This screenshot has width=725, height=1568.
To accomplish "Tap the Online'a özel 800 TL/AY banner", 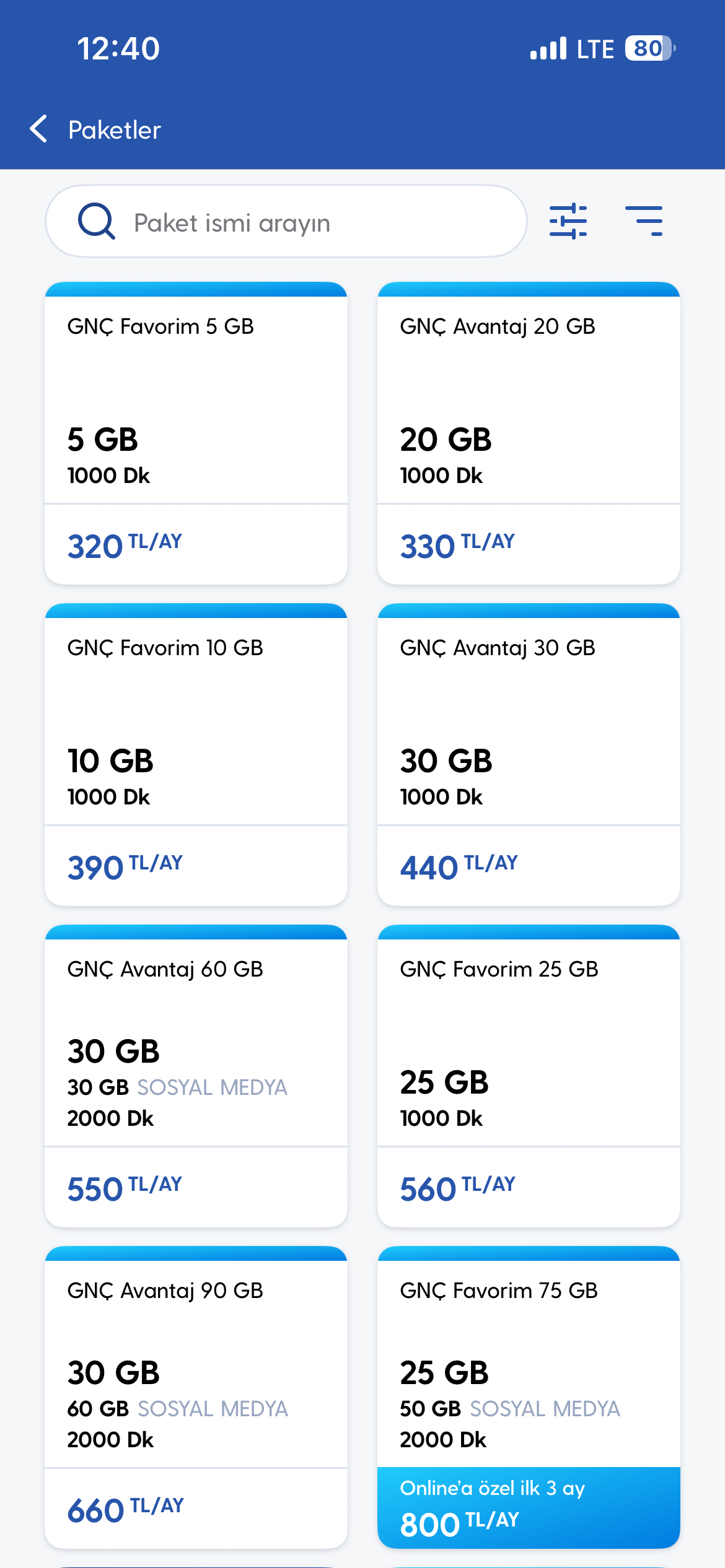I will tap(529, 1508).
